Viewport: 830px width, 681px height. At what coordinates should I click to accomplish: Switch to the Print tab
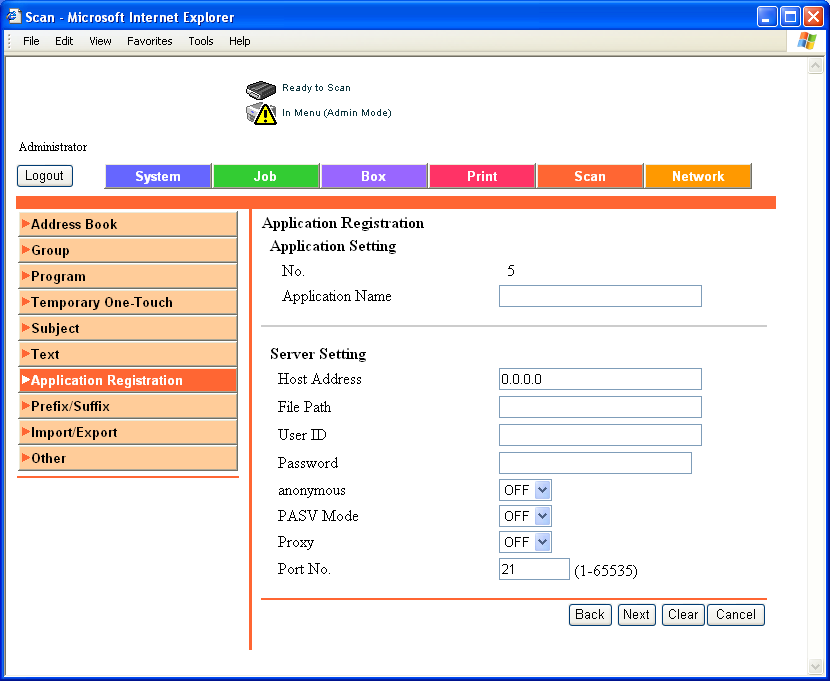pos(482,176)
